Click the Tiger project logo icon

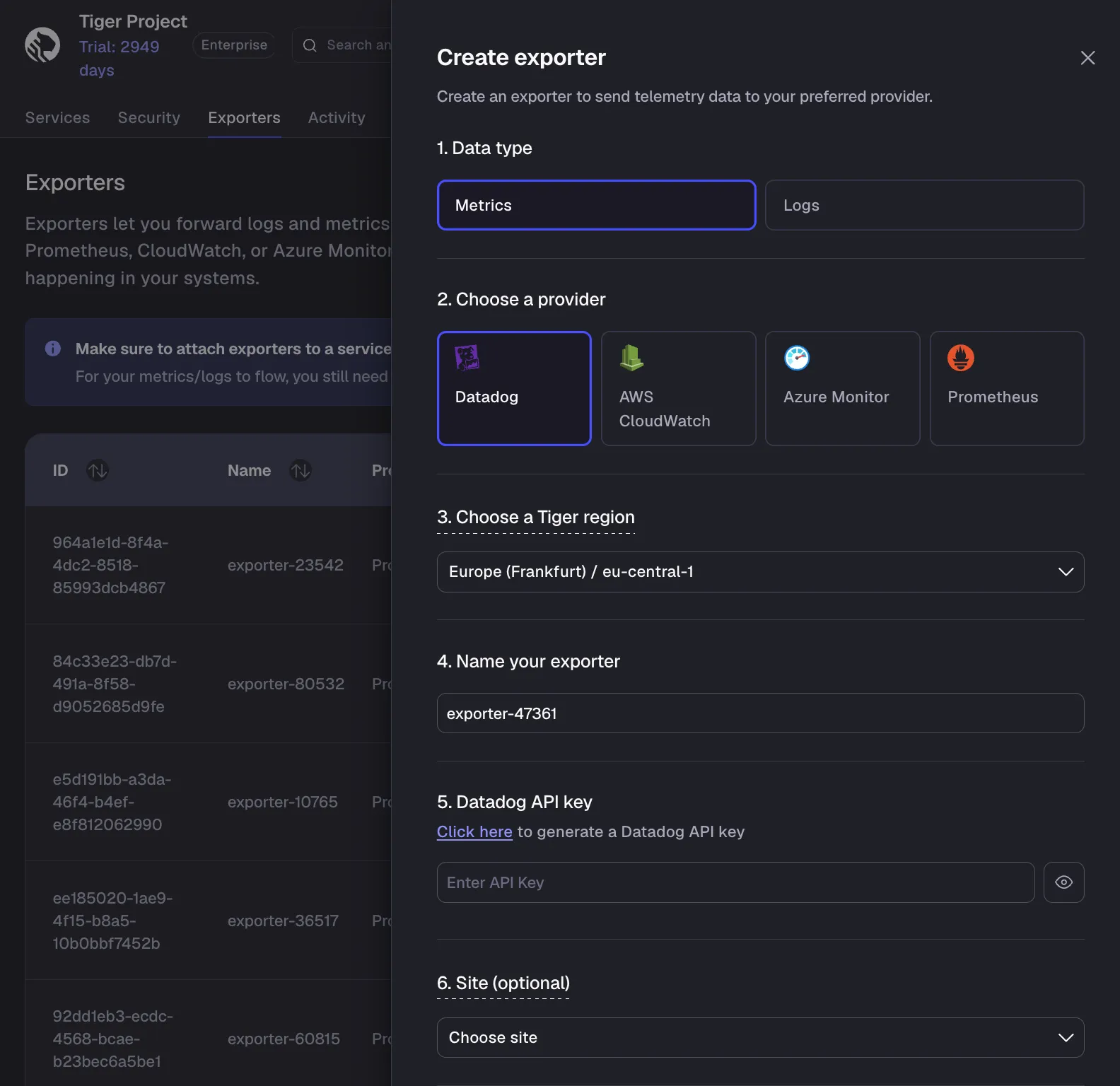pyautogui.click(x=42, y=45)
